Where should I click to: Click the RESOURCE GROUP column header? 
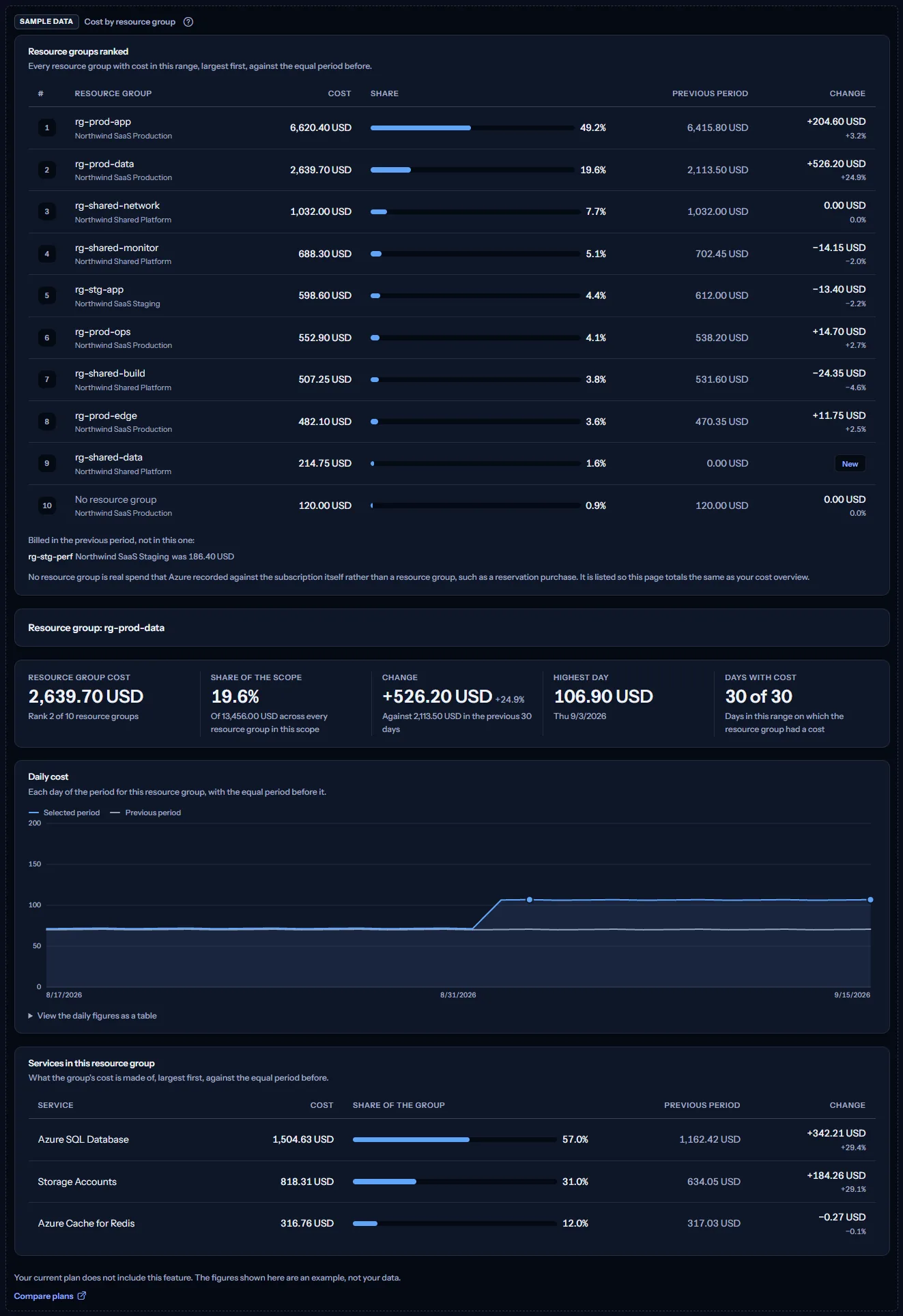(x=113, y=93)
